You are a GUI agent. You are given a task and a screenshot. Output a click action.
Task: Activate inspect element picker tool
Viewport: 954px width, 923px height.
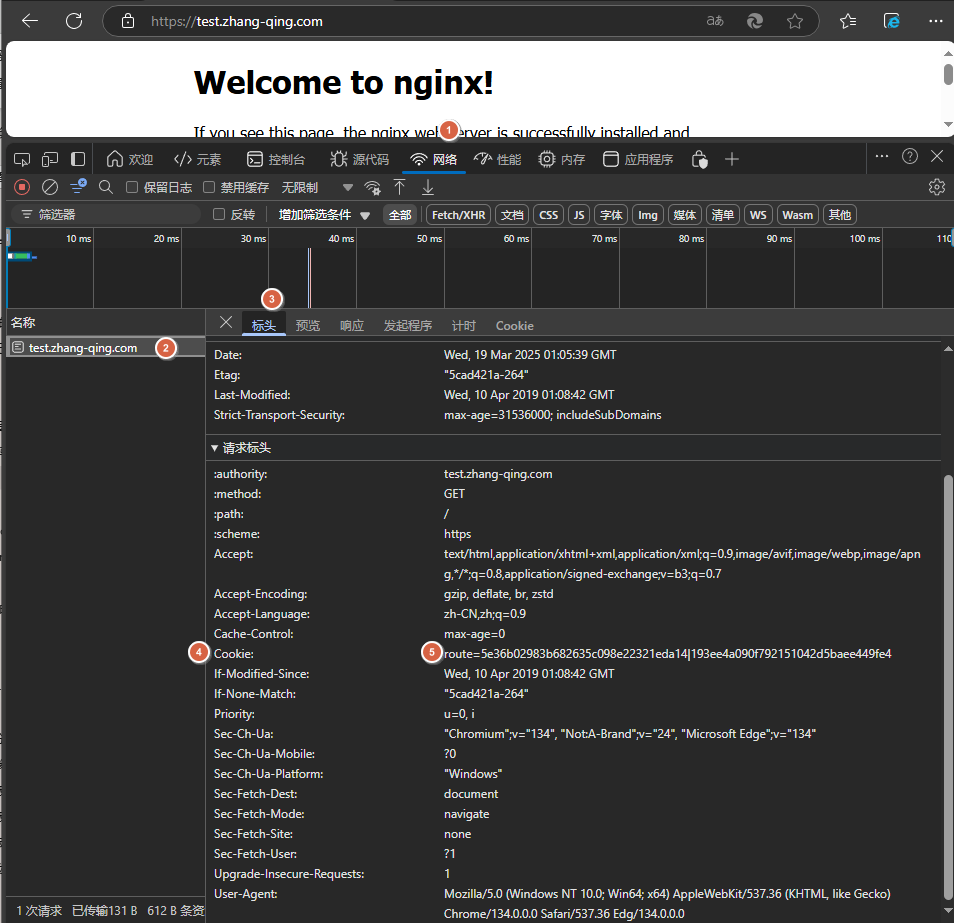pyautogui.click(x=22, y=159)
